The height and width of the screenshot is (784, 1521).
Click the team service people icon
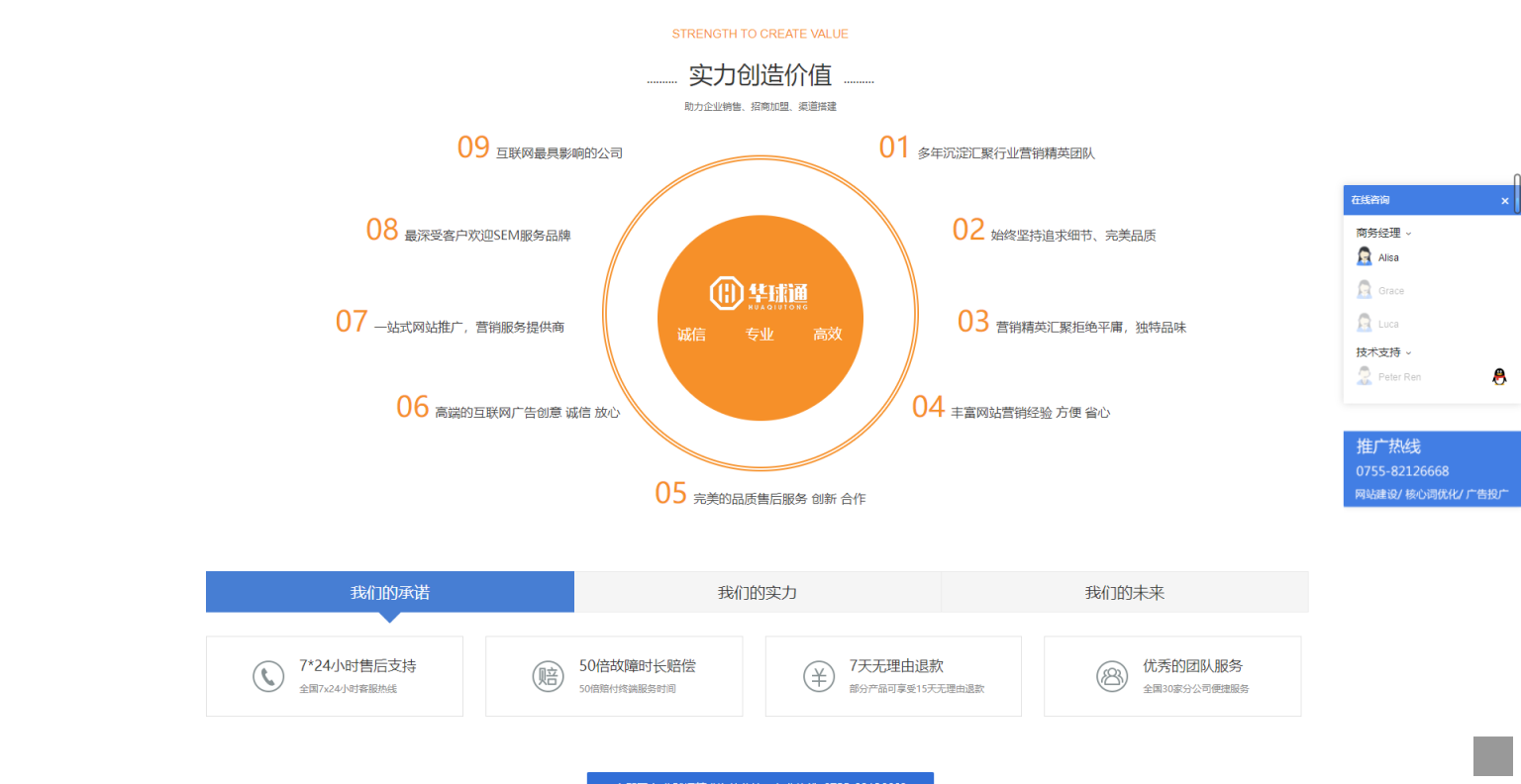1112,676
